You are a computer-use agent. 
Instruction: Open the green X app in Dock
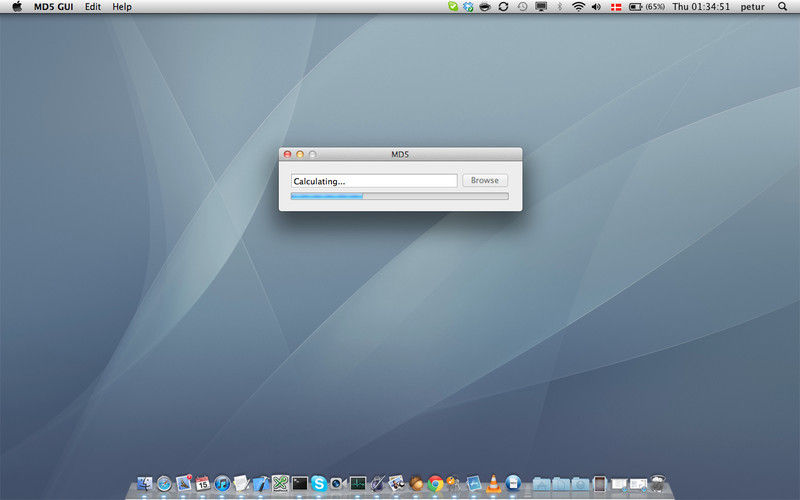click(x=280, y=483)
